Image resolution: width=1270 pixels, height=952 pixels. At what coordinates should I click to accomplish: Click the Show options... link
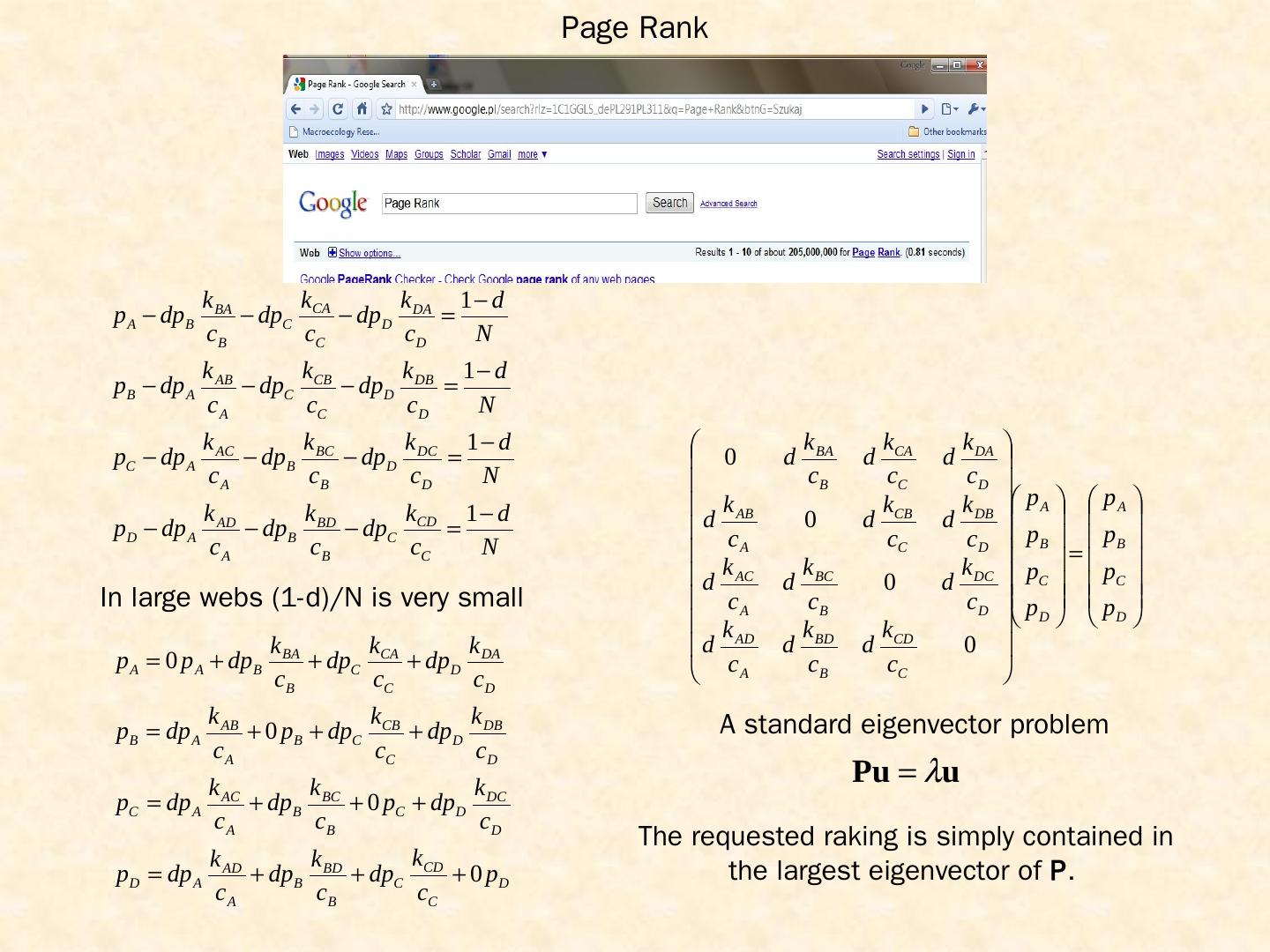point(370,253)
